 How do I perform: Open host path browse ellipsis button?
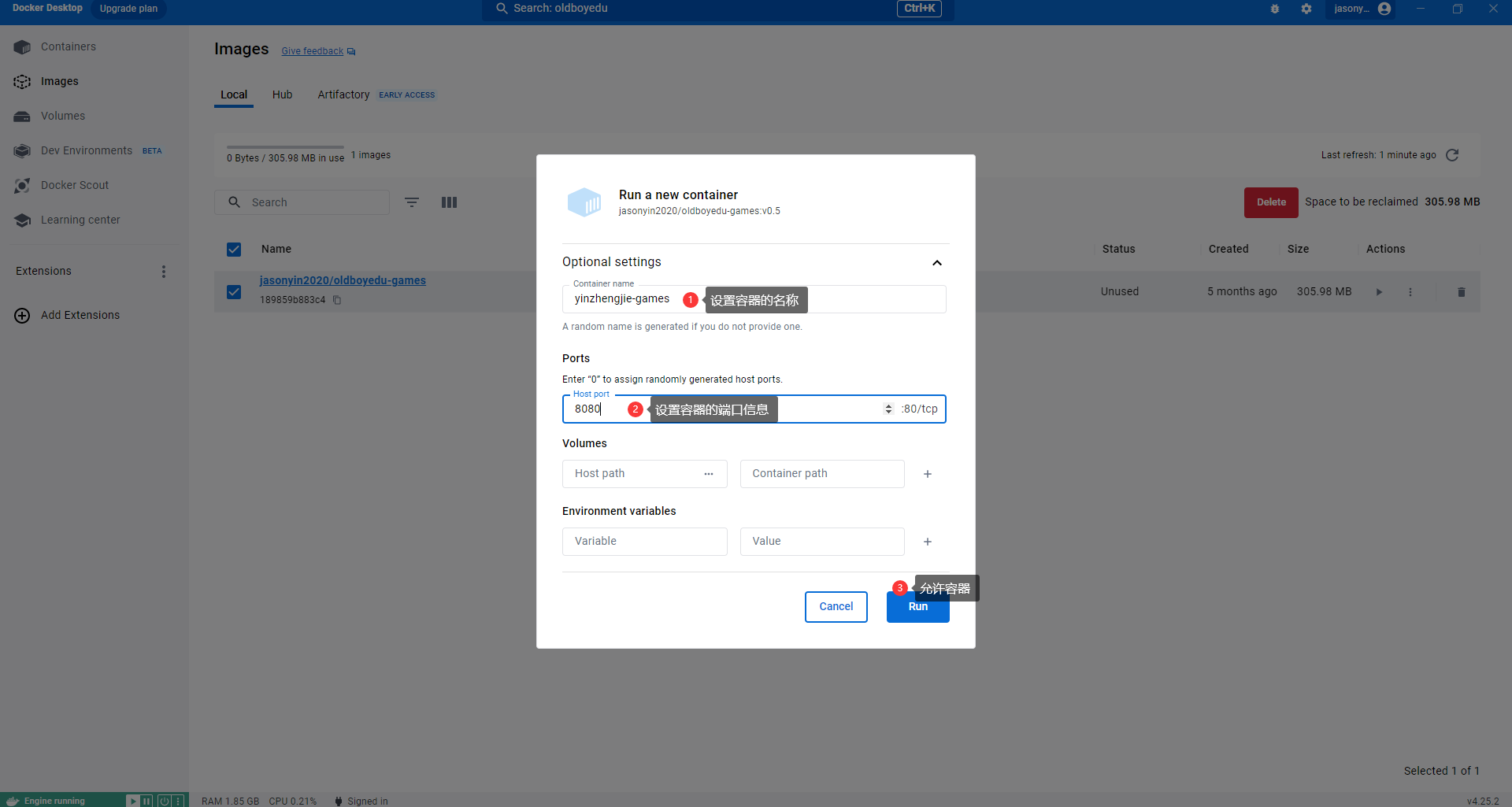(709, 474)
